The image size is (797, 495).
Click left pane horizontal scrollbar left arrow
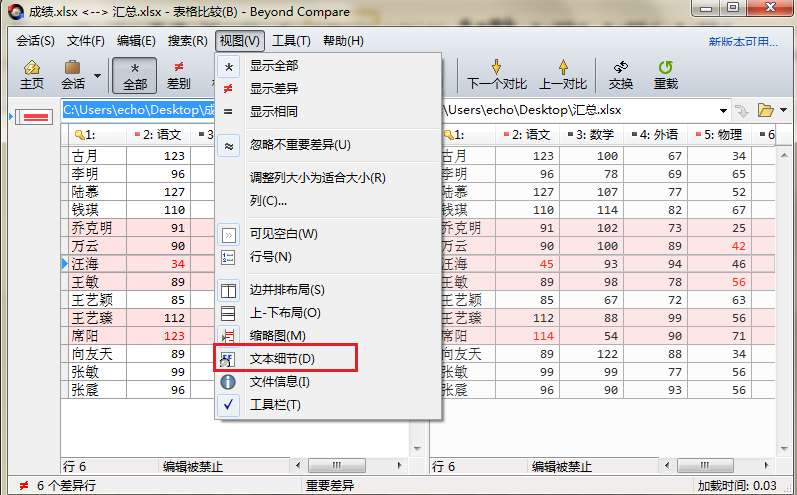[x=298, y=465]
